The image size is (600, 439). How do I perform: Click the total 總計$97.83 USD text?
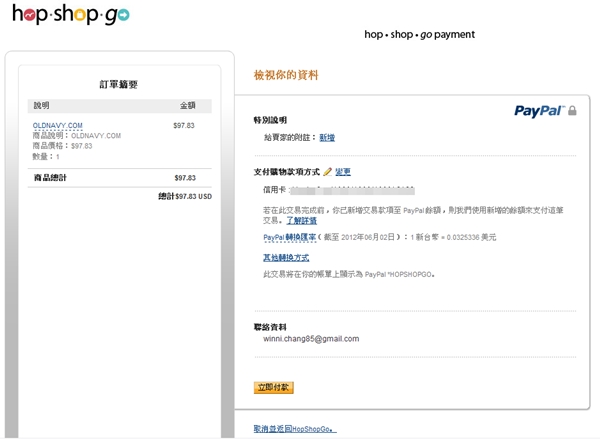click(x=185, y=196)
